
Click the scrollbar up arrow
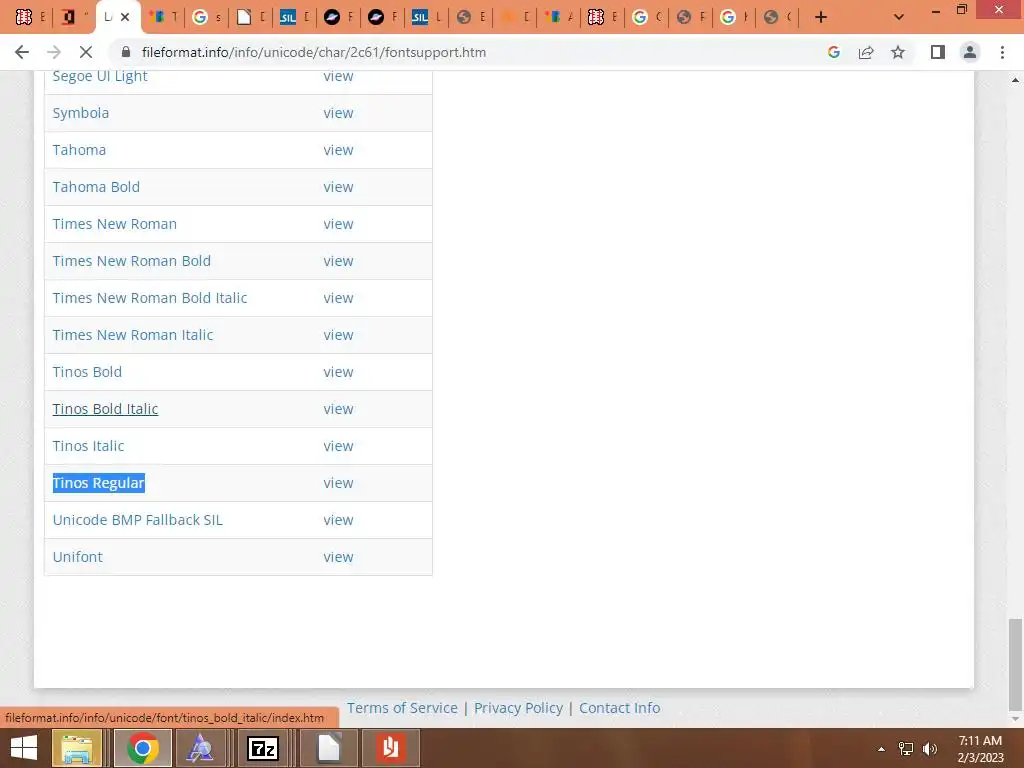[x=1015, y=80]
